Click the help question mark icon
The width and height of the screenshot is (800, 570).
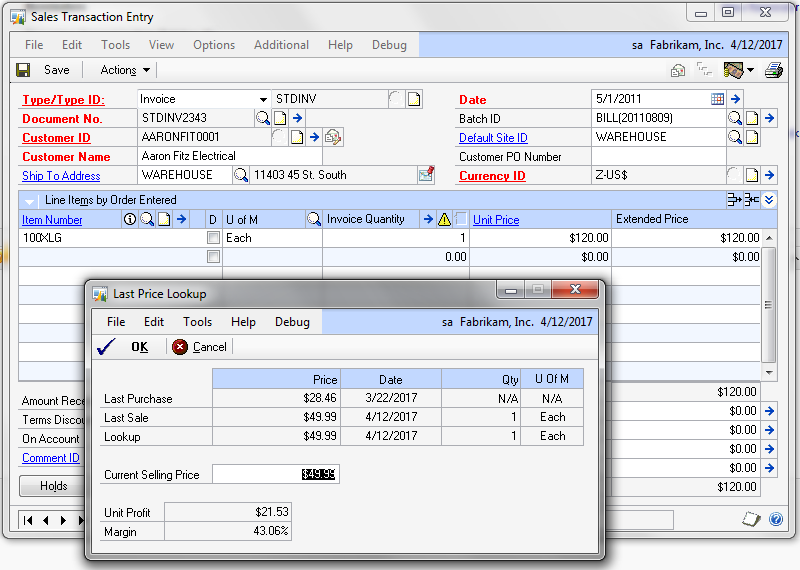point(776,519)
